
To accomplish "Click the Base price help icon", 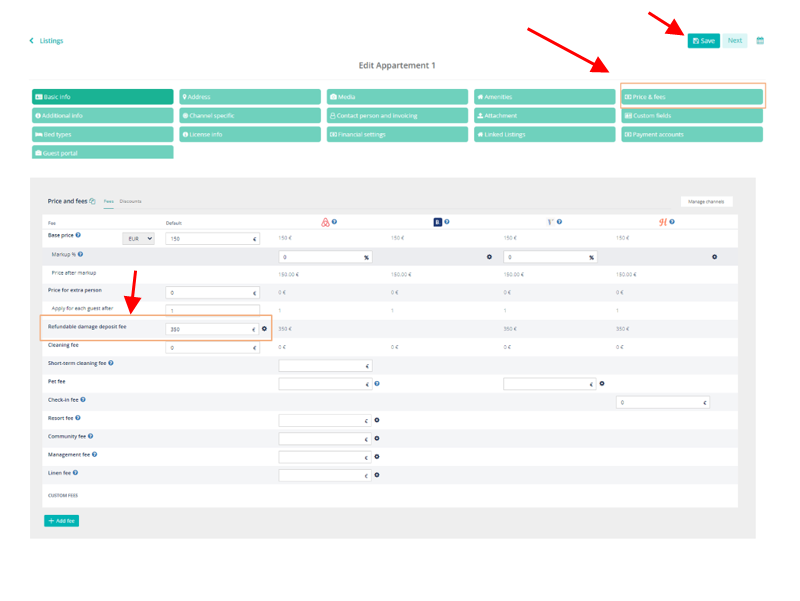I will (78, 235).
